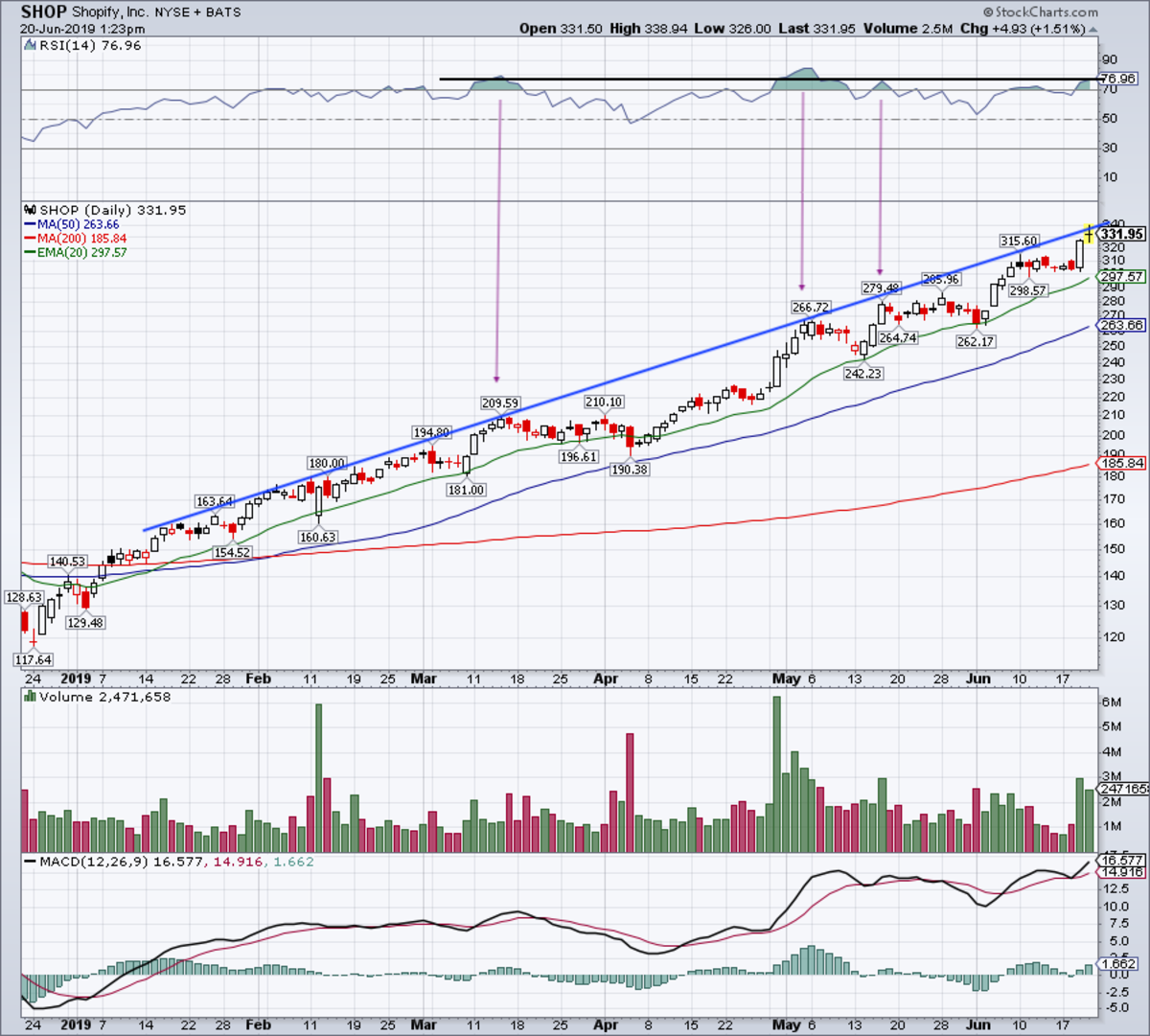This screenshot has height=1036, width=1150.
Task: Select the High 338.94 value
Action: click(x=648, y=29)
